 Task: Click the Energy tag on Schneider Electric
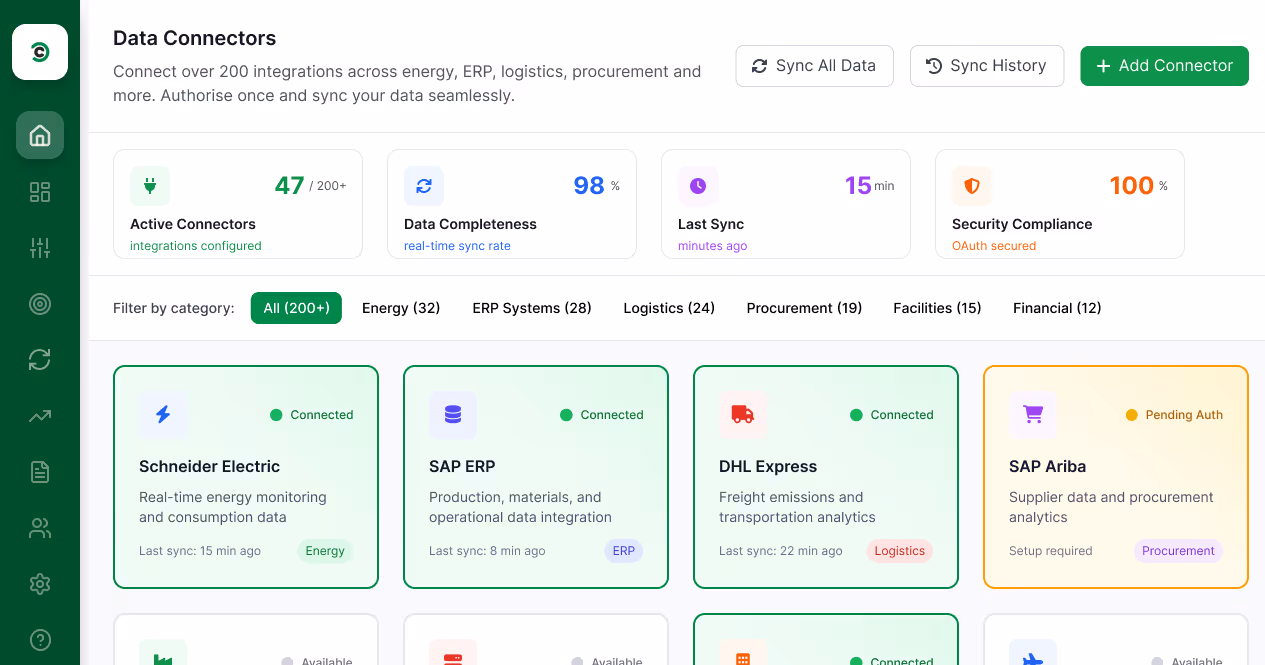pos(325,551)
